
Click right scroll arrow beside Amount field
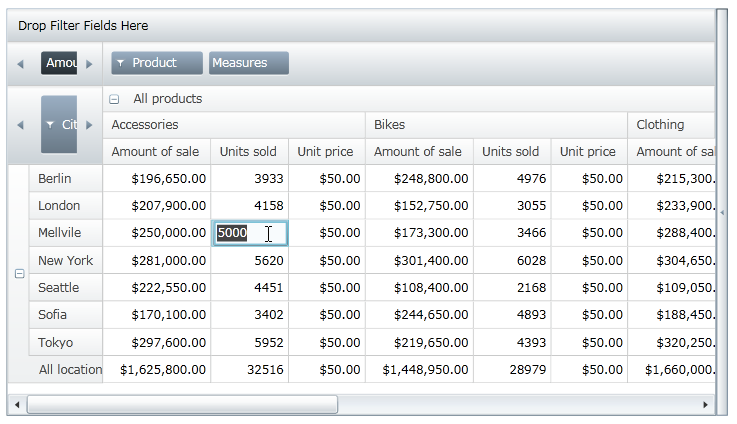[x=89, y=64]
